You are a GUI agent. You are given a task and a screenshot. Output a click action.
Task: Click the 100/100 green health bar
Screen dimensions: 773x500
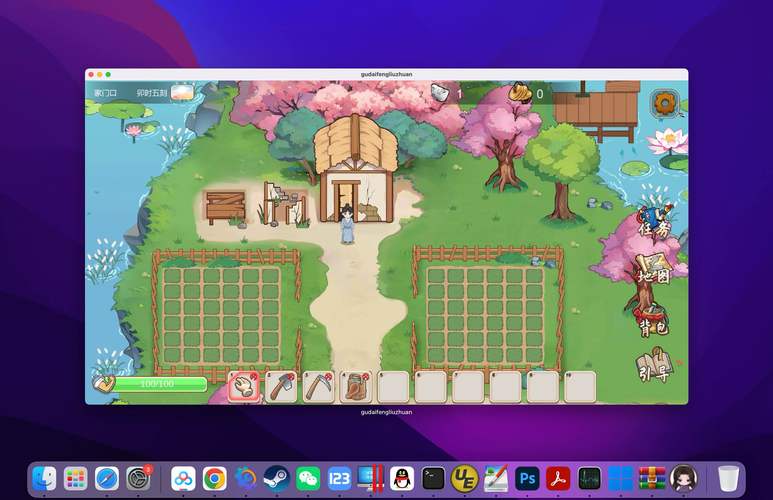pyautogui.click(x=160, y=383)
